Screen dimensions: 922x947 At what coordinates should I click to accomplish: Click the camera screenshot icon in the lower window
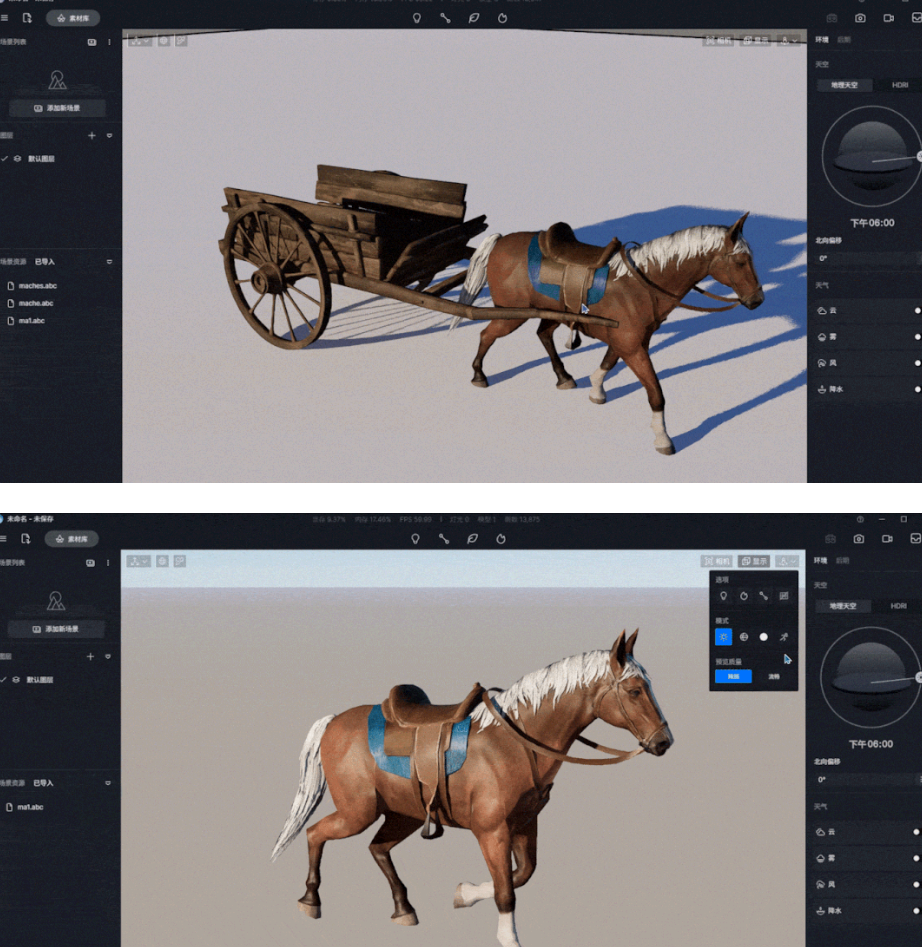[860, 539]
